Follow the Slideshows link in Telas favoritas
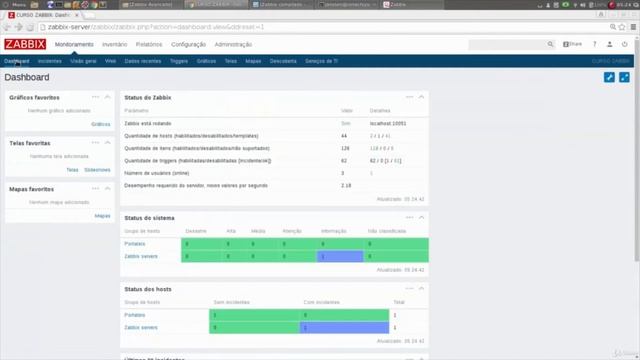This screenshot has width=640, height=360. tap(97, 170)
